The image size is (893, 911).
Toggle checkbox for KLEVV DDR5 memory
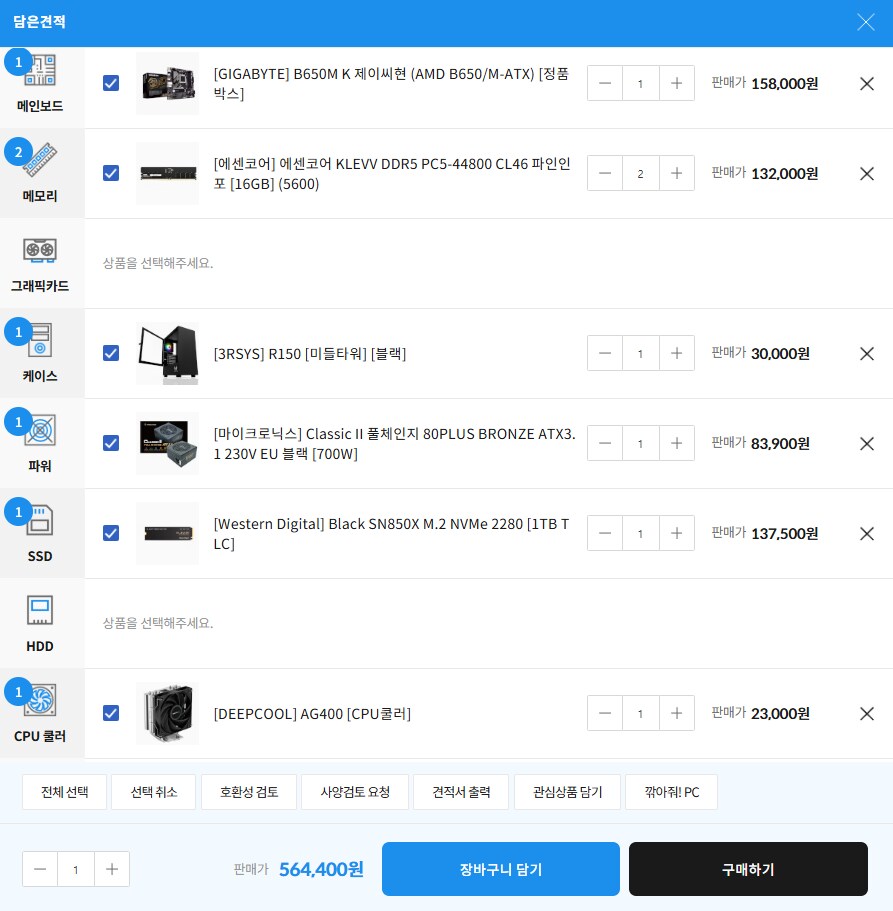111,173
